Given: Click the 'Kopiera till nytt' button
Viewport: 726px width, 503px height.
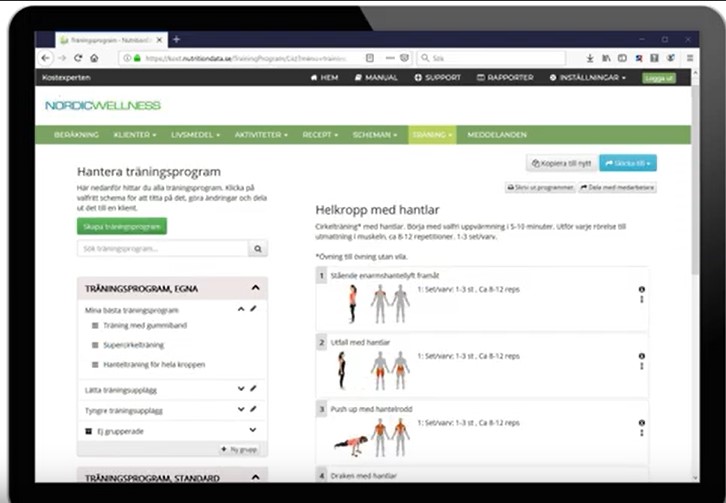Looking at the screenshot, I should [x=560, y=163].
